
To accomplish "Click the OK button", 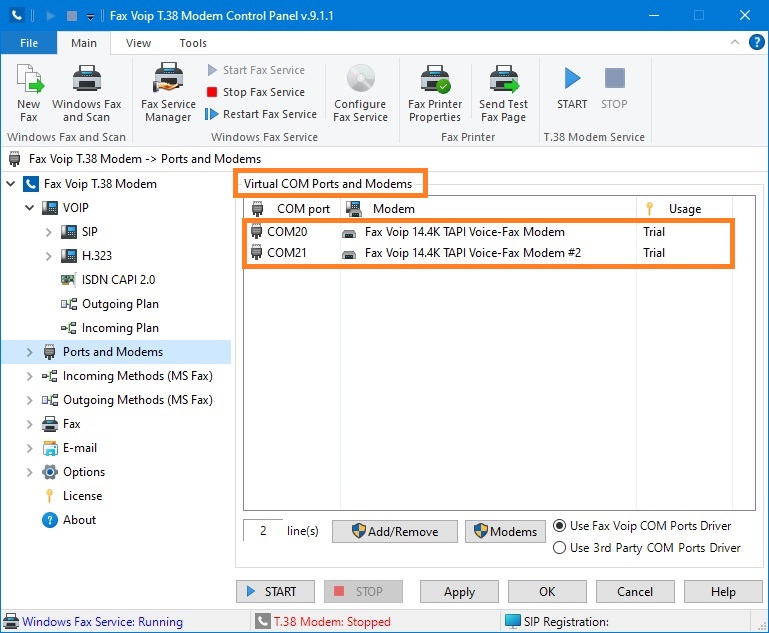I will pos(547,592).
